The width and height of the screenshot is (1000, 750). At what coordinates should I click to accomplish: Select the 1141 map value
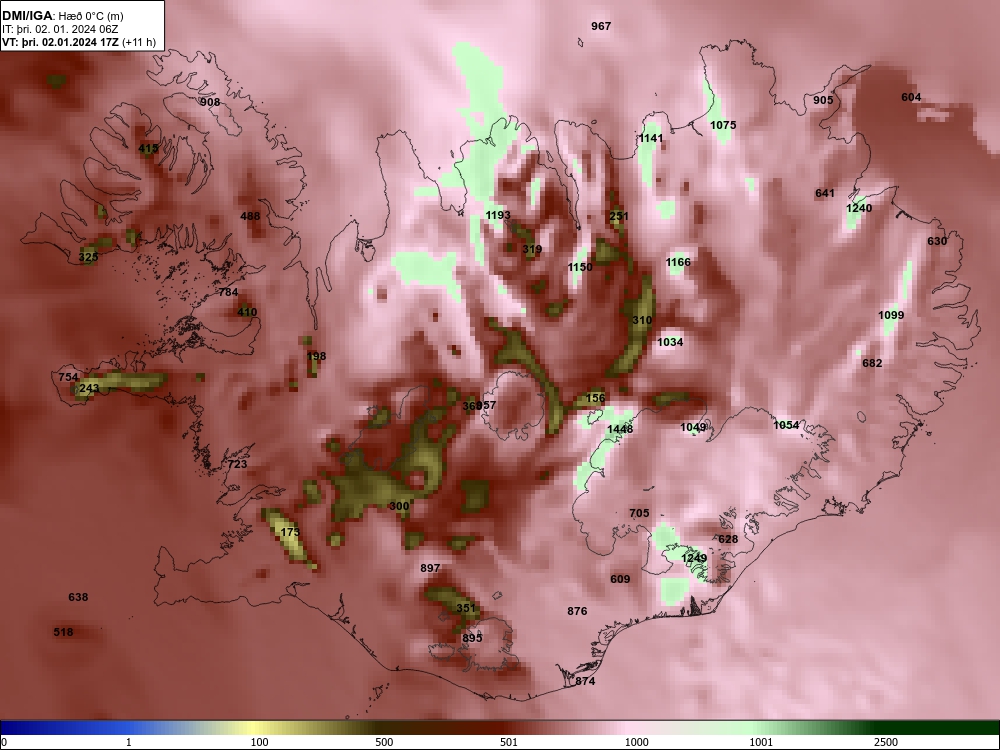click(651, 138)
